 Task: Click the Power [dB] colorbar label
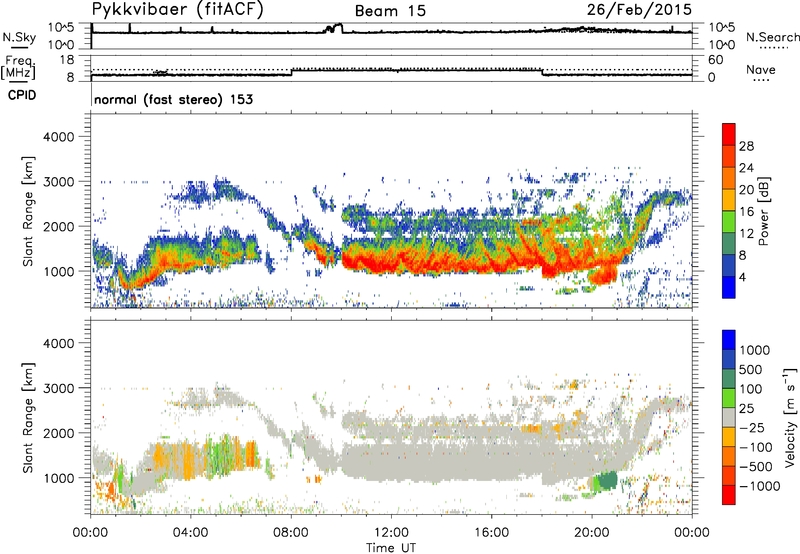[x=763, y=211]
